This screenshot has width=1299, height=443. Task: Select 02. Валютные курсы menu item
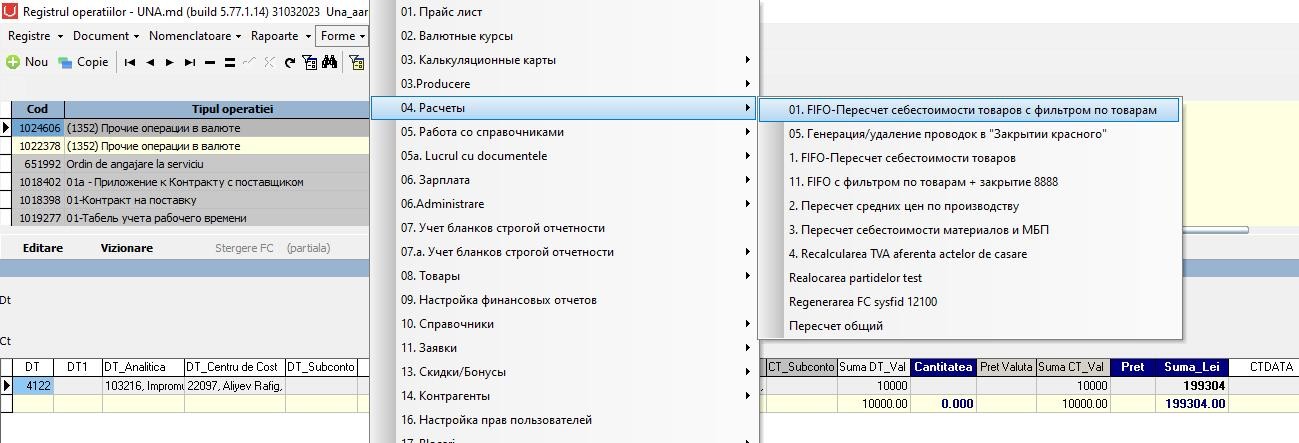pyautogui.click(x=565, y=36)
